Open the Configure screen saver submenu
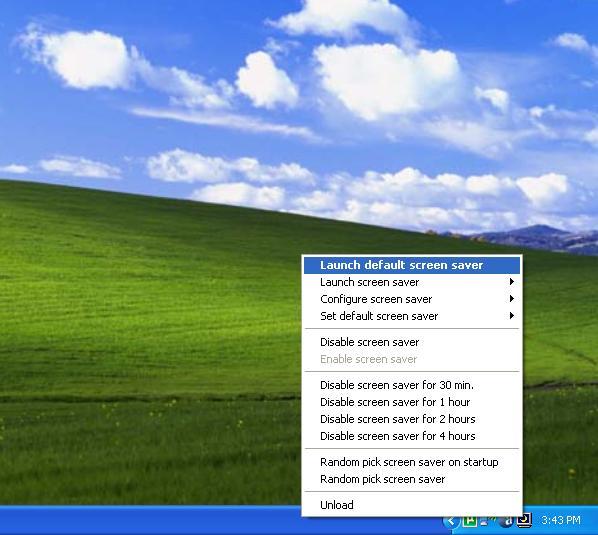 [412, 299]
